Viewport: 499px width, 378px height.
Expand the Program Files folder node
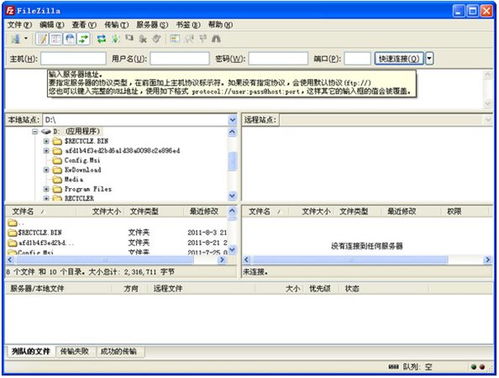click(x=46, y=189)
